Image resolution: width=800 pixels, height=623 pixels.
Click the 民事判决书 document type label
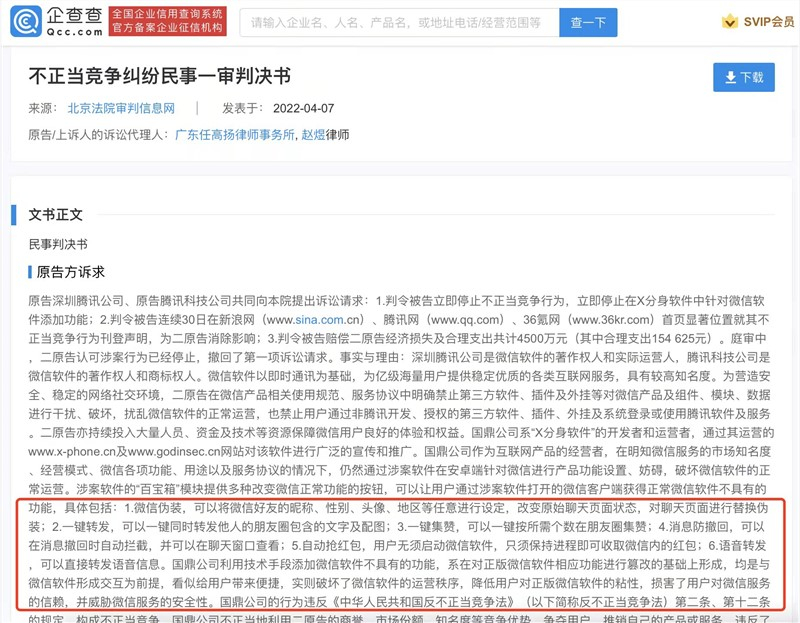click(58, 244)
